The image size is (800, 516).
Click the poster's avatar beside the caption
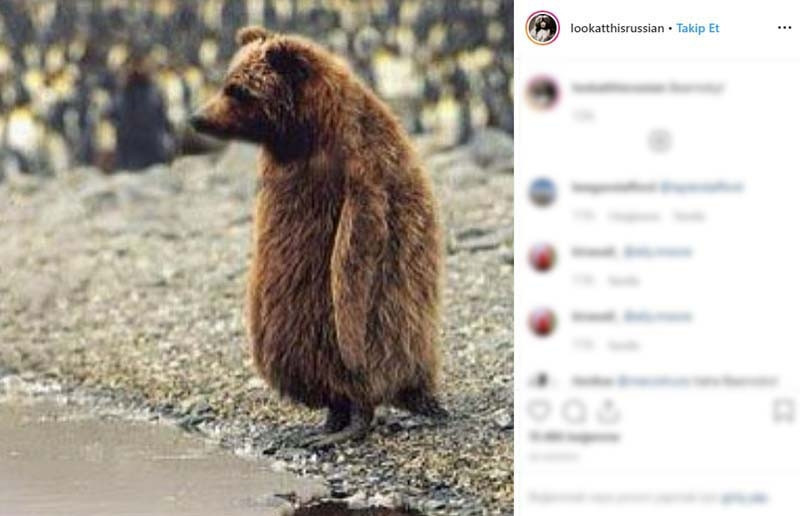[x=542, y=93]
